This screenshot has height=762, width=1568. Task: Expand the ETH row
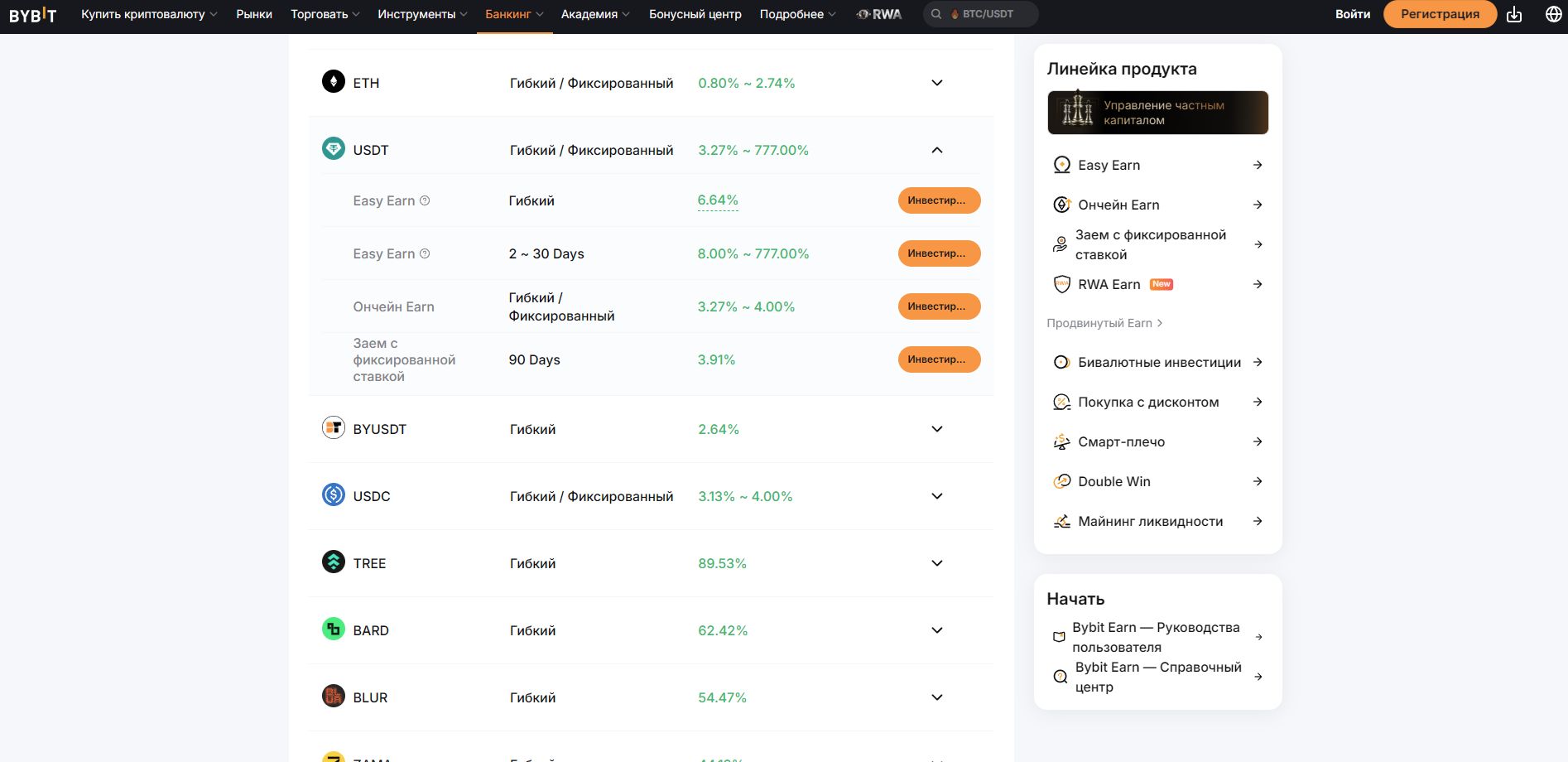pyautogui.click(x=937, y=83)
